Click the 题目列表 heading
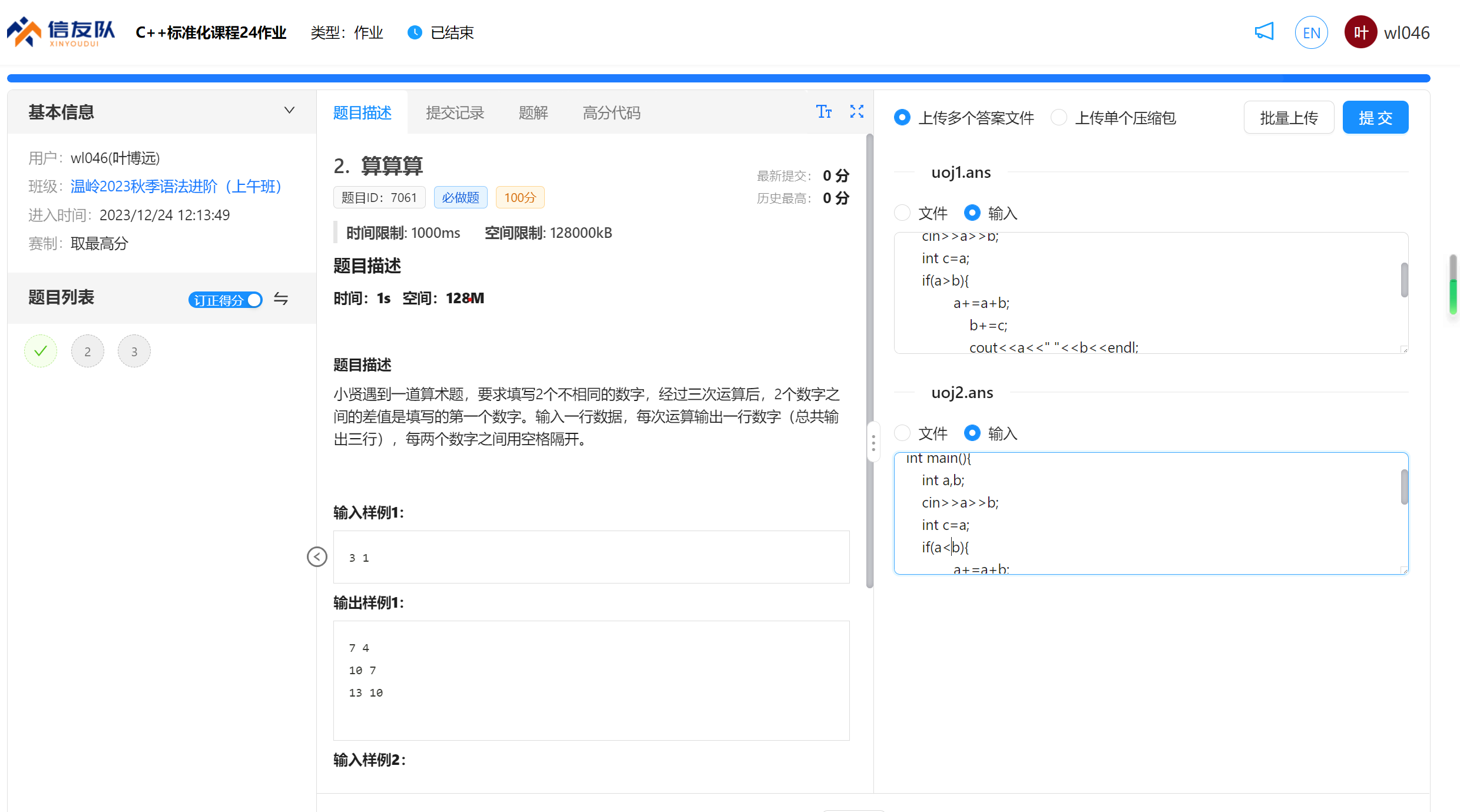1460x812 pixels. [x=61, y=297]
